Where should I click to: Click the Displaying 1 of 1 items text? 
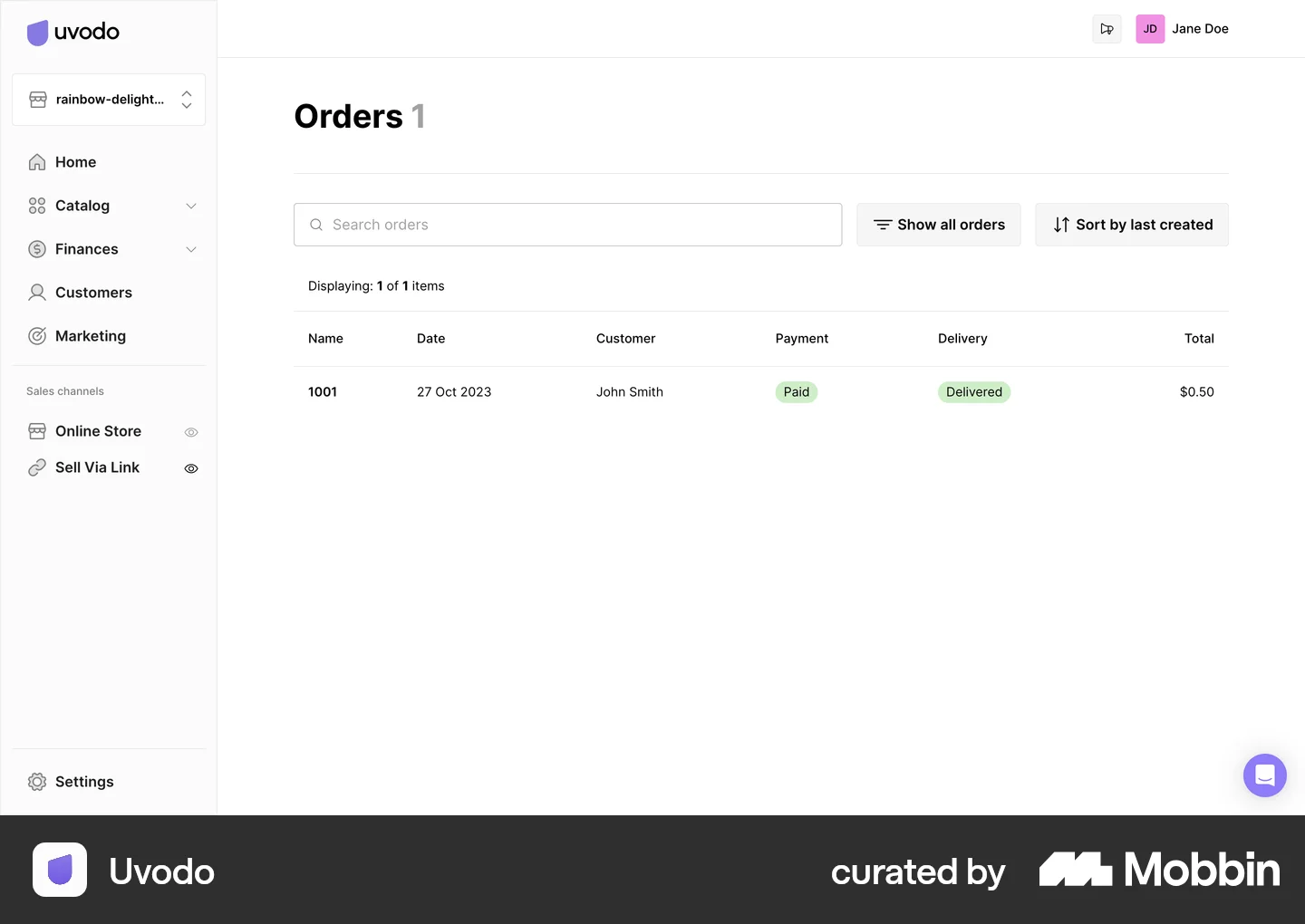376,286
